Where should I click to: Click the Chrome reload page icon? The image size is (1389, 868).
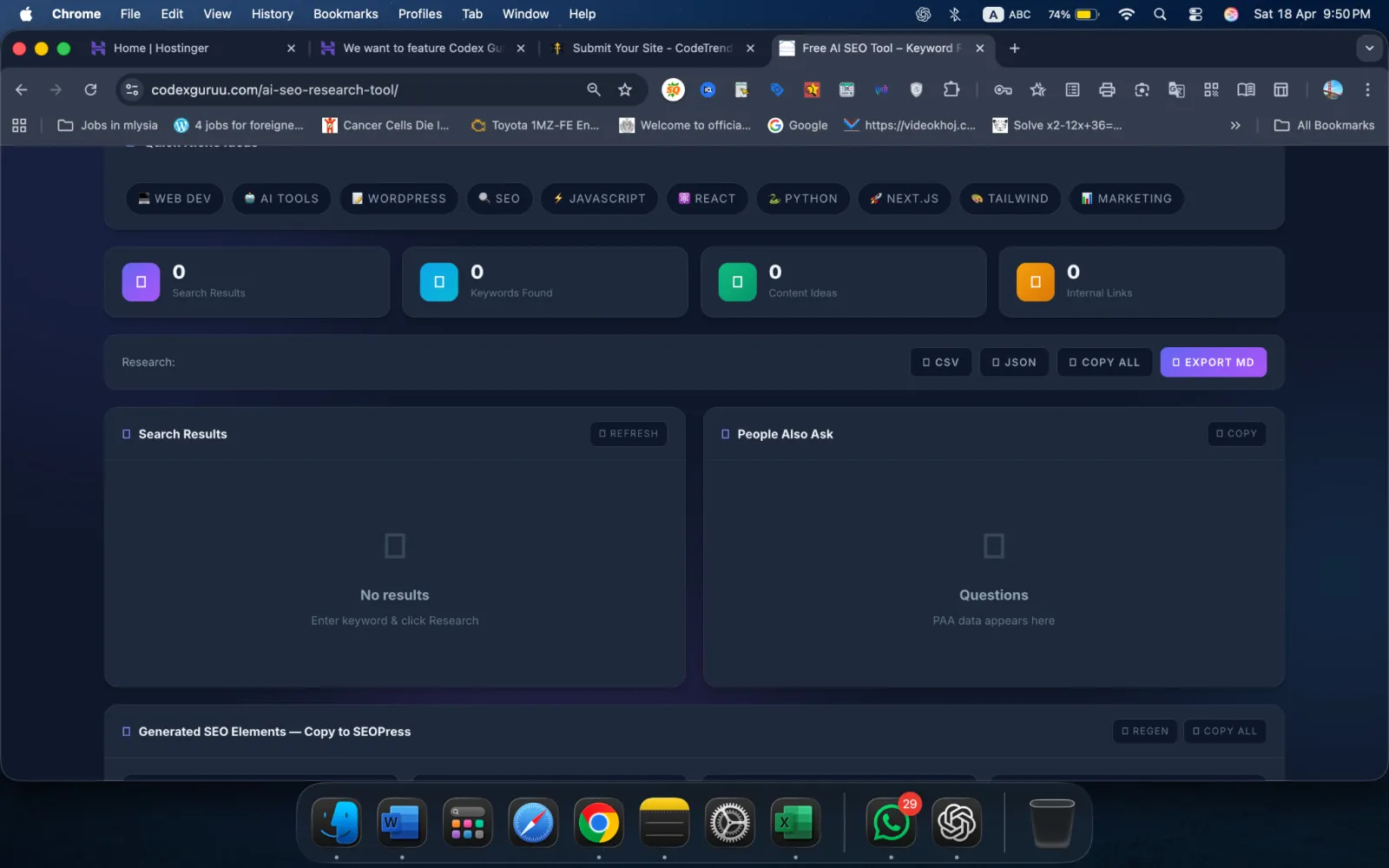pyautogui.click(x=90, y=89)
